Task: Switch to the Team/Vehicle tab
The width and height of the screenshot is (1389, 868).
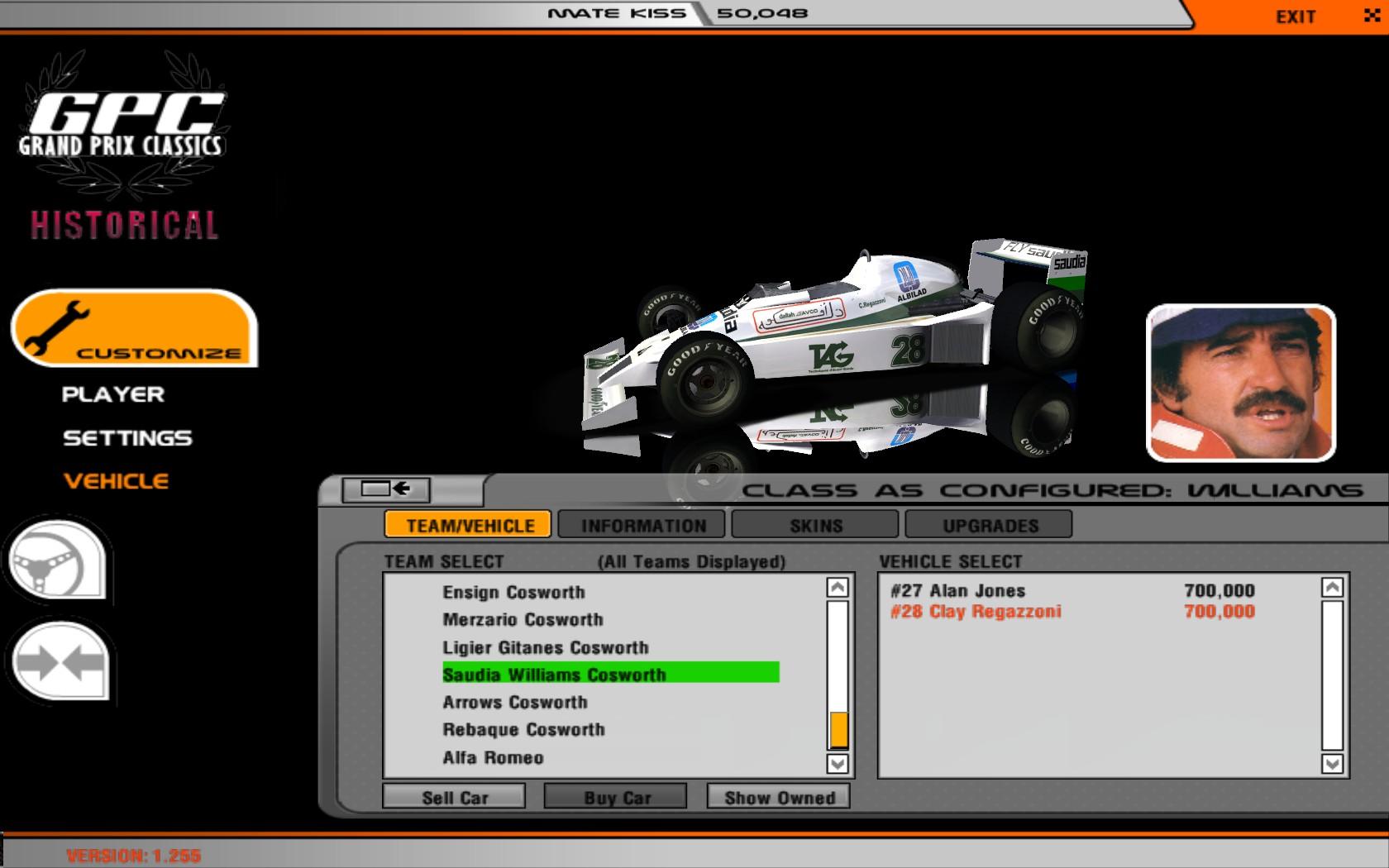Action: coord(468,525)
